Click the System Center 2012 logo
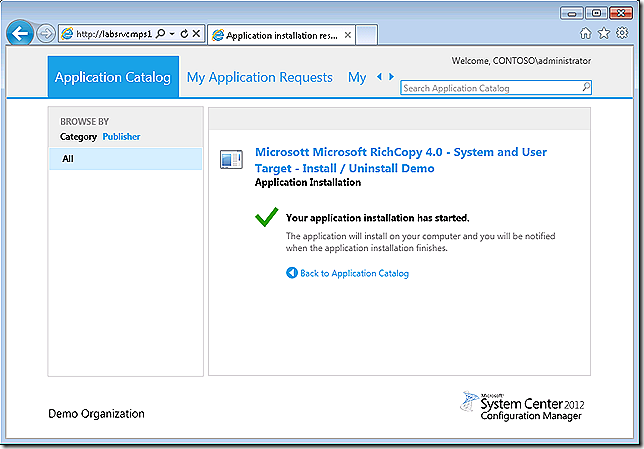The image size is (644, 449). pos(522,406)
